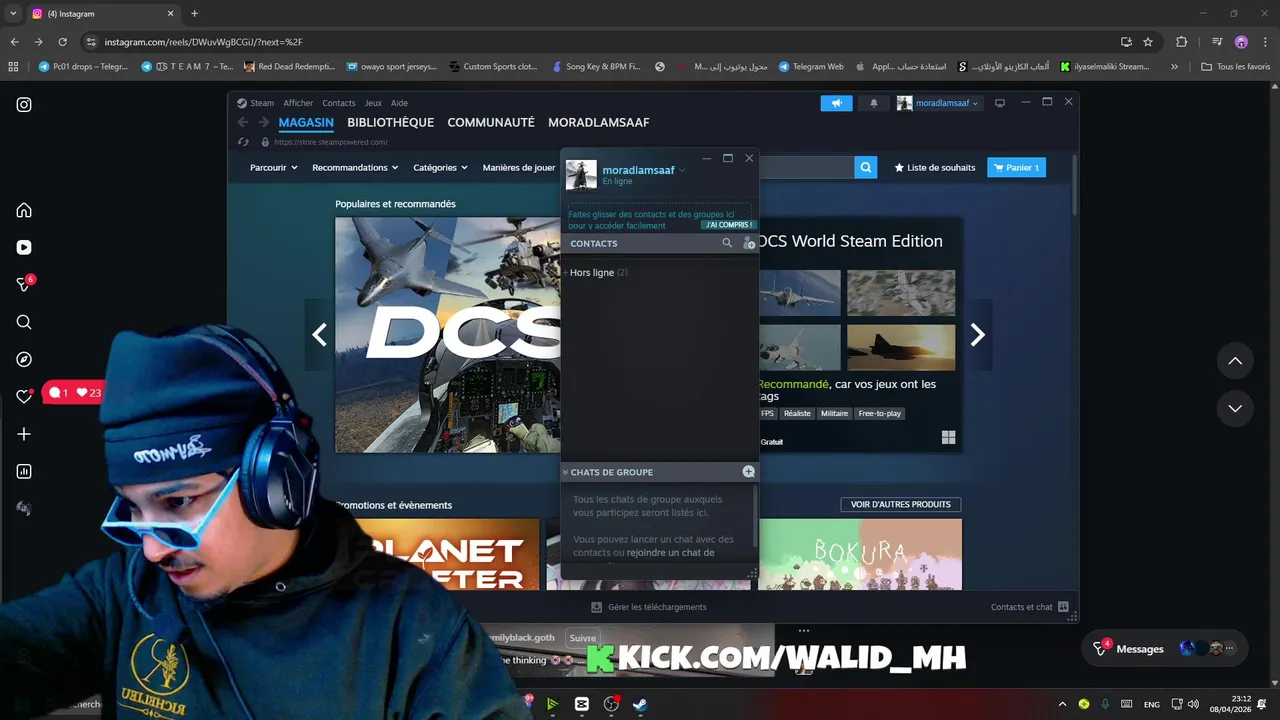Expand the Hors ligne contacts group
Viewport: 1280px width, 720px height.
click(595, 273)
